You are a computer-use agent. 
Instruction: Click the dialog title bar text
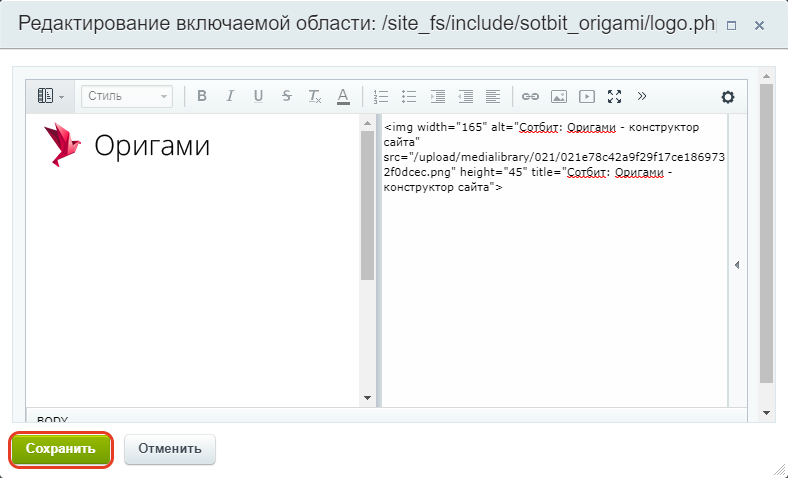366,24
